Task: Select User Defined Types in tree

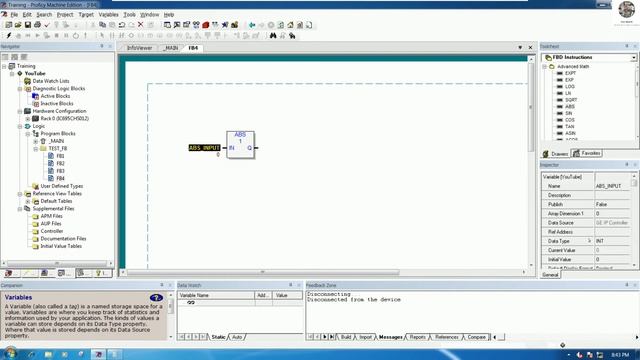Action: coord(62,186)
